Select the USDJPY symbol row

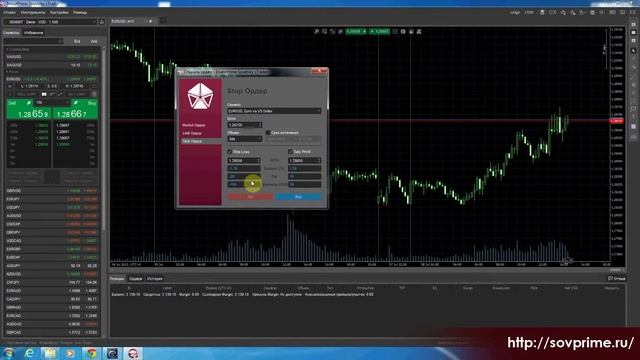pyautogui.click(x=51, y=207)
